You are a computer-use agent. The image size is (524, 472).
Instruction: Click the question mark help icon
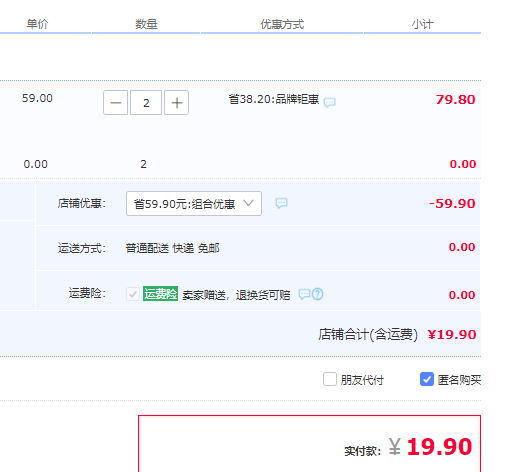coord(317,294)
